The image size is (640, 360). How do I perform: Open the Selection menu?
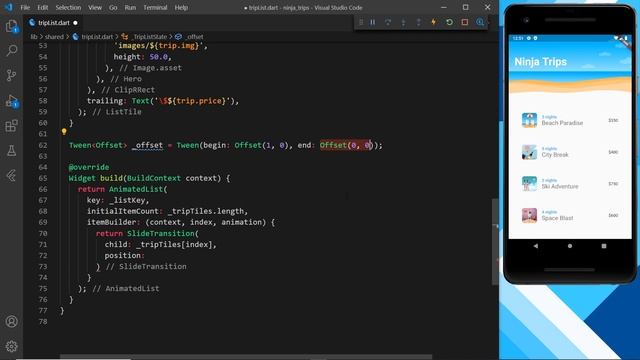(x=68, y=7)
